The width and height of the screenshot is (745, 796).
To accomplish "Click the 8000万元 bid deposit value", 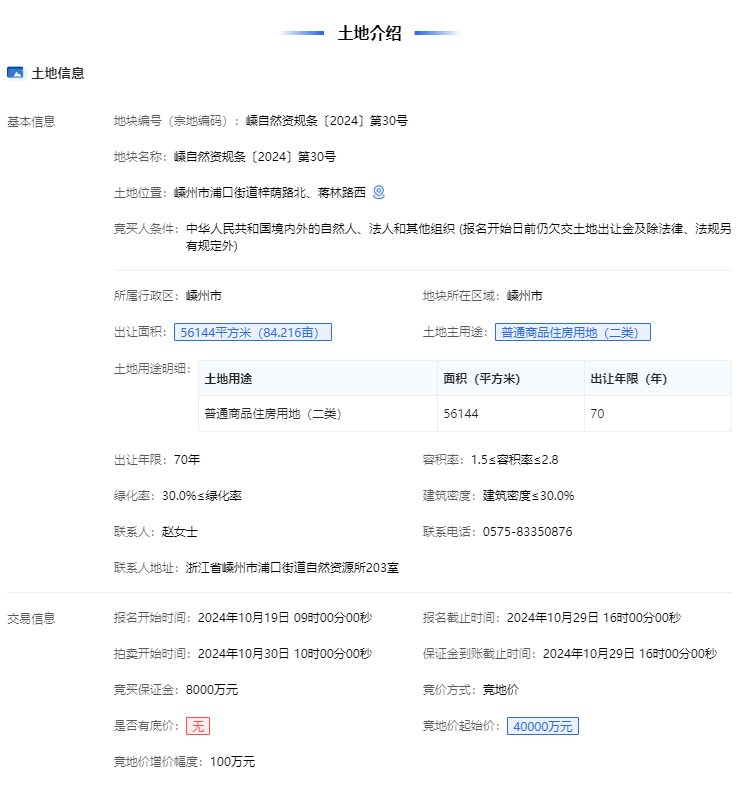I will 212,689.
